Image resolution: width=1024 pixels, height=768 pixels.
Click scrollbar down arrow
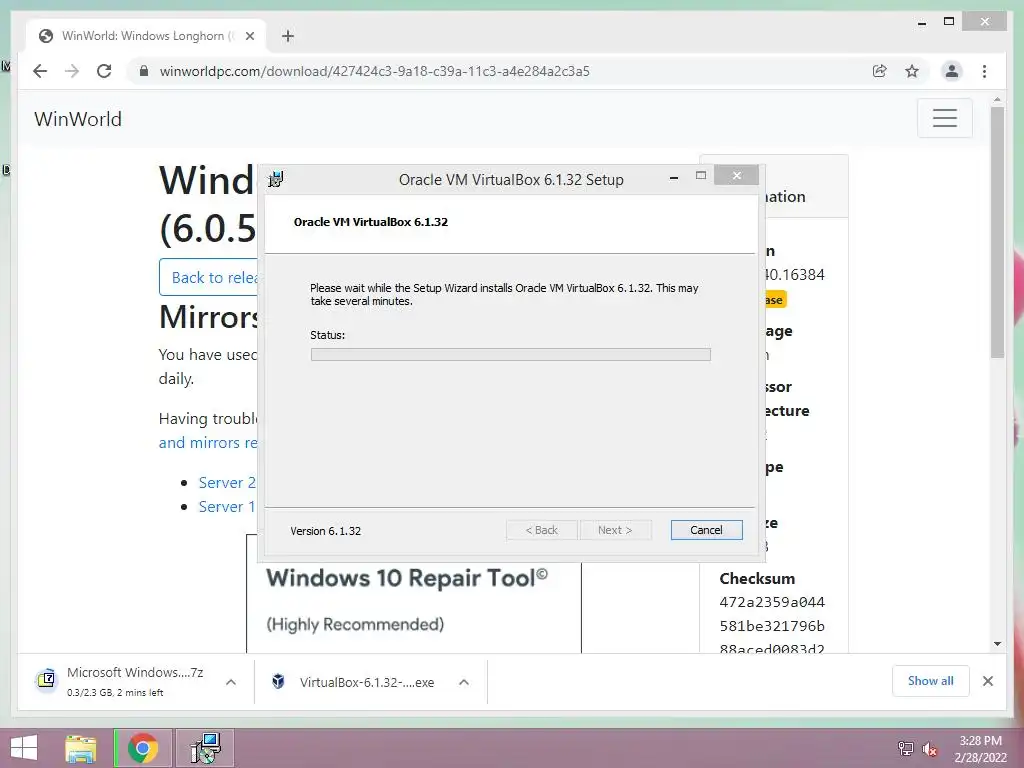point(997,644)
